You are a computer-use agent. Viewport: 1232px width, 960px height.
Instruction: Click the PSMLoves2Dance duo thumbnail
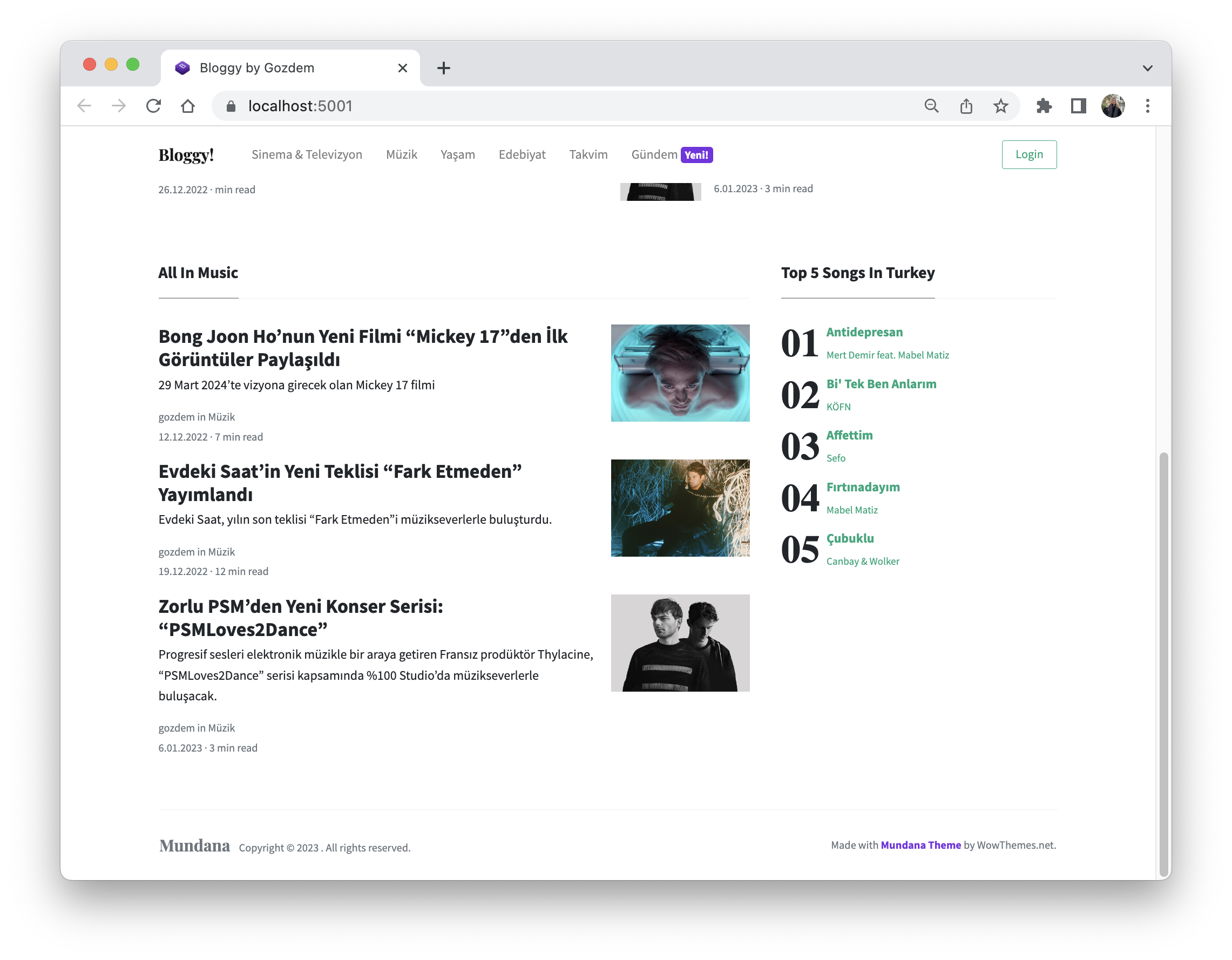pos(680,643)
